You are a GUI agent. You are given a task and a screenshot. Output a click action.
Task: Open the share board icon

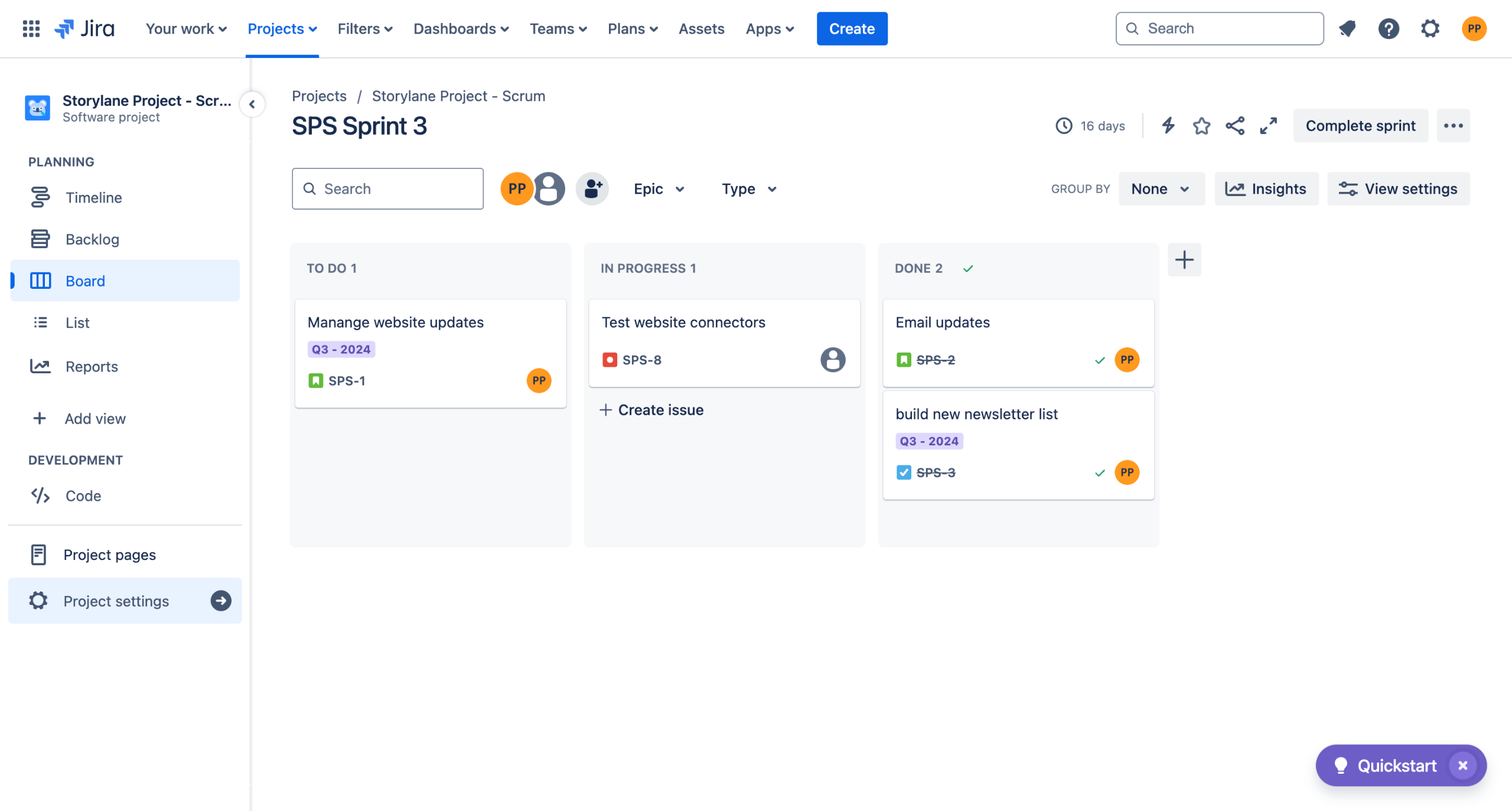click(x=1235, y=126)
